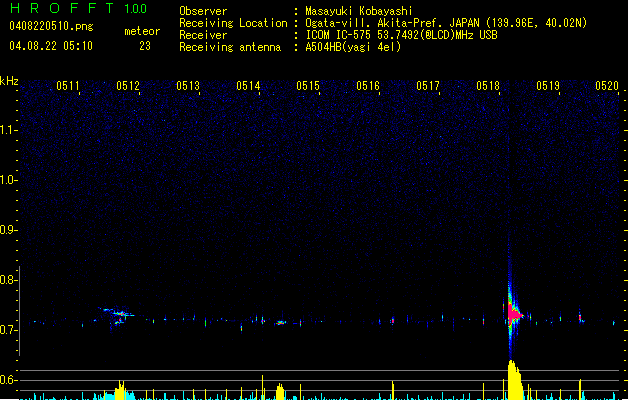The width and height of the screenshot is (629, 400).
Task: Click the 0512 time marker
Action: point(128,86)
